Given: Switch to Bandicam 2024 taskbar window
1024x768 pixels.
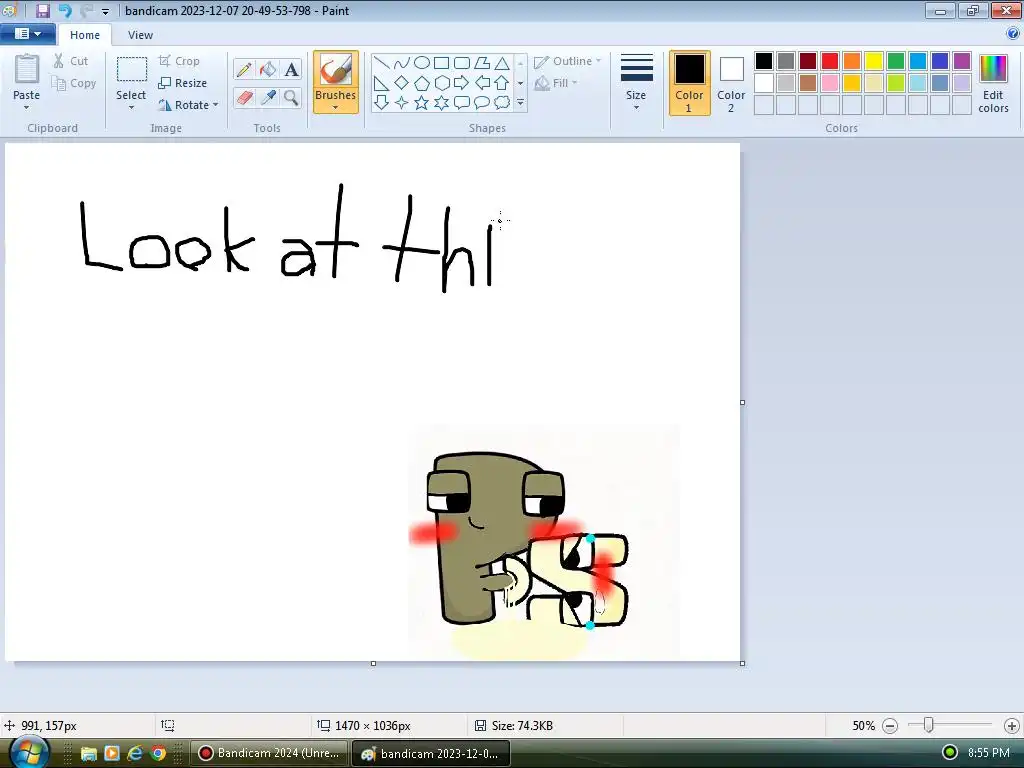Looking at the screenshot, I should (269, 754).
